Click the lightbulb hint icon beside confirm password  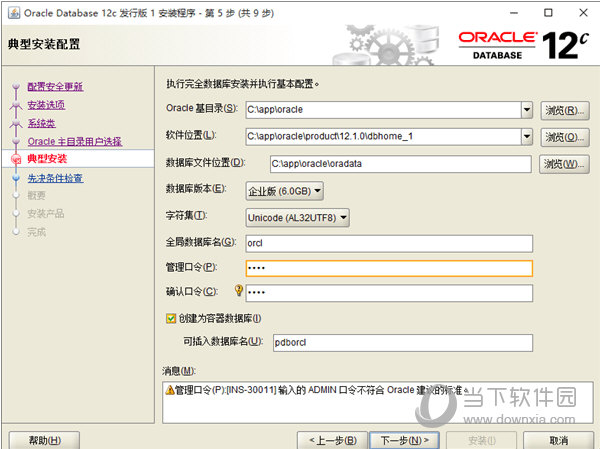(x=239, y=290)
